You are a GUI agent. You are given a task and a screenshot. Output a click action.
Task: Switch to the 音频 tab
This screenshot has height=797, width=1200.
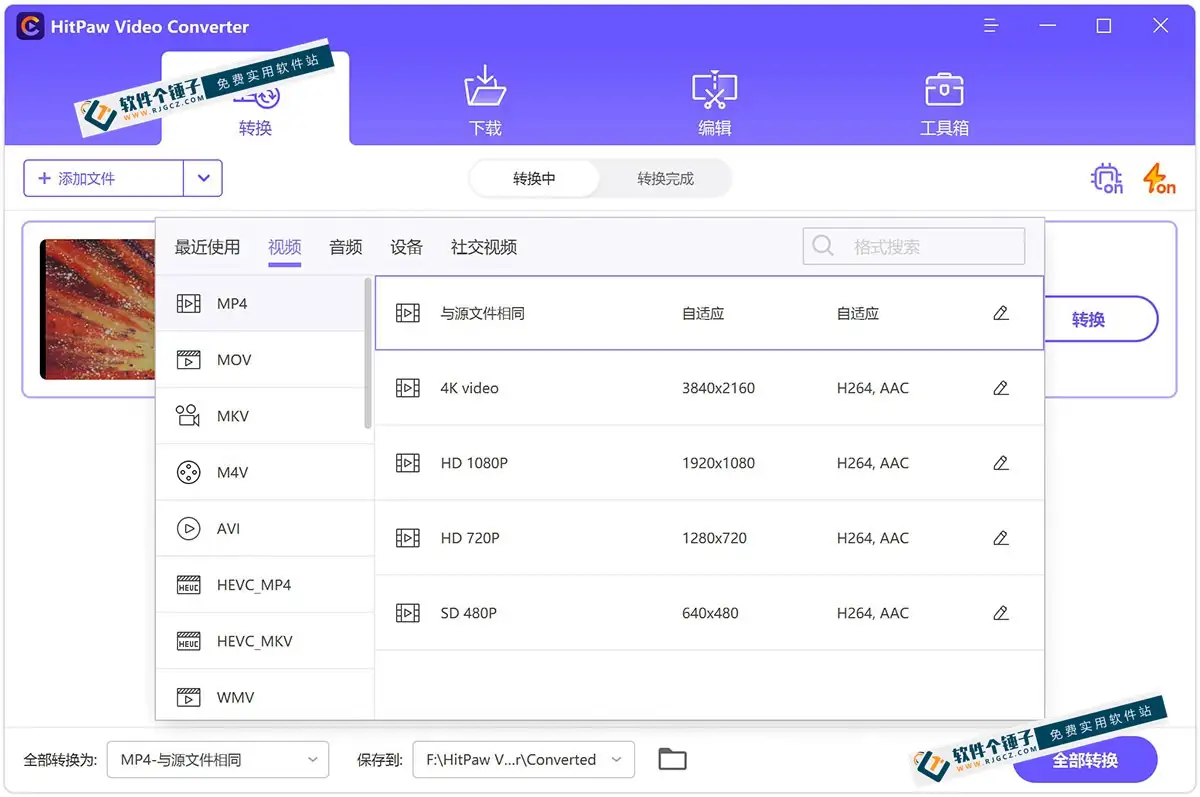coord(345,247)
